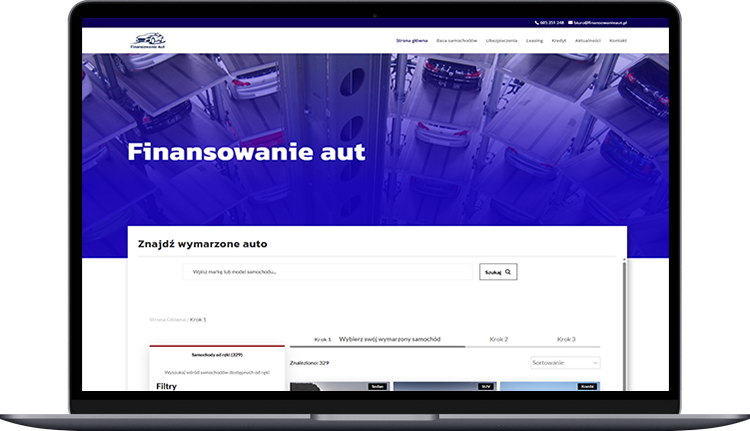Click the Znaleziono: 329 results text
Image resolution: width=750 pixels, height=431 pixels.
309,363
